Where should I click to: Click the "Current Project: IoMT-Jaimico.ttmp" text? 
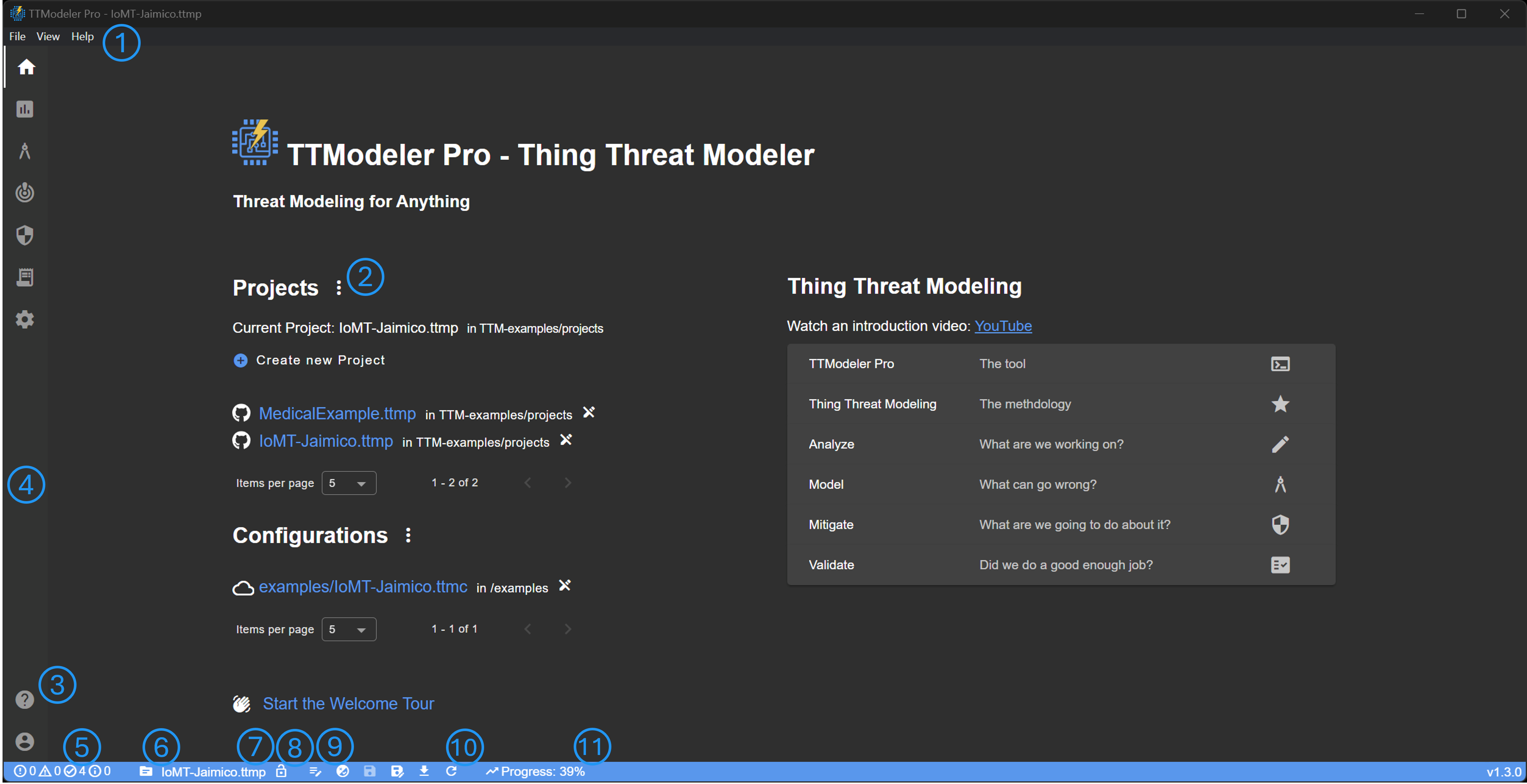point(345,328)
